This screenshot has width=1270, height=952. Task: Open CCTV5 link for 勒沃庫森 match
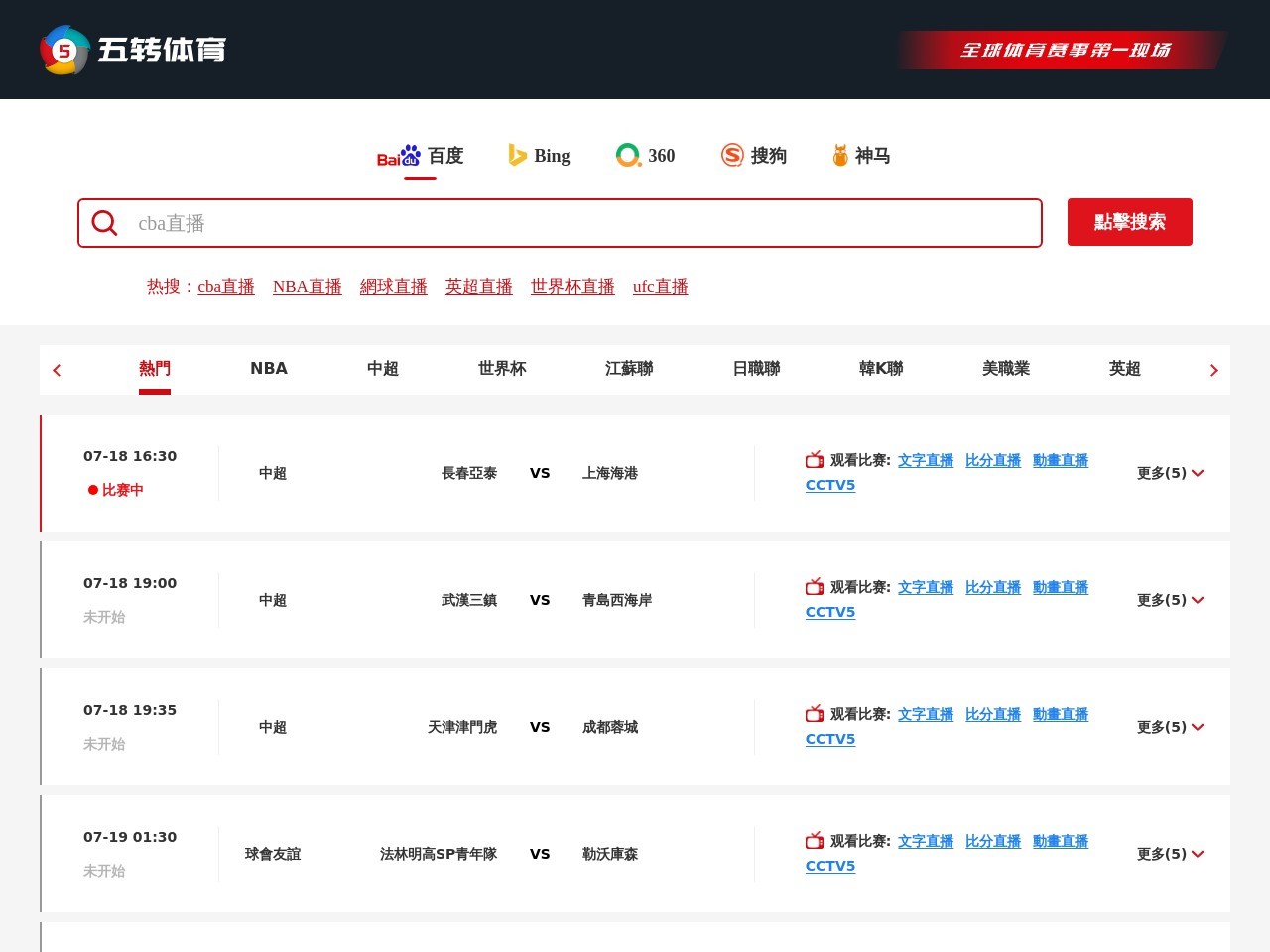coord(830,866)
